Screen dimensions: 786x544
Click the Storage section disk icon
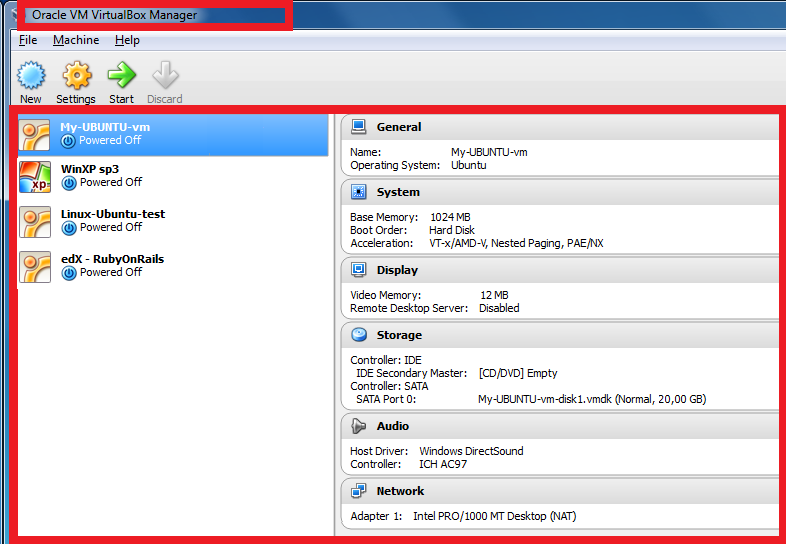[x=358, y=334]
